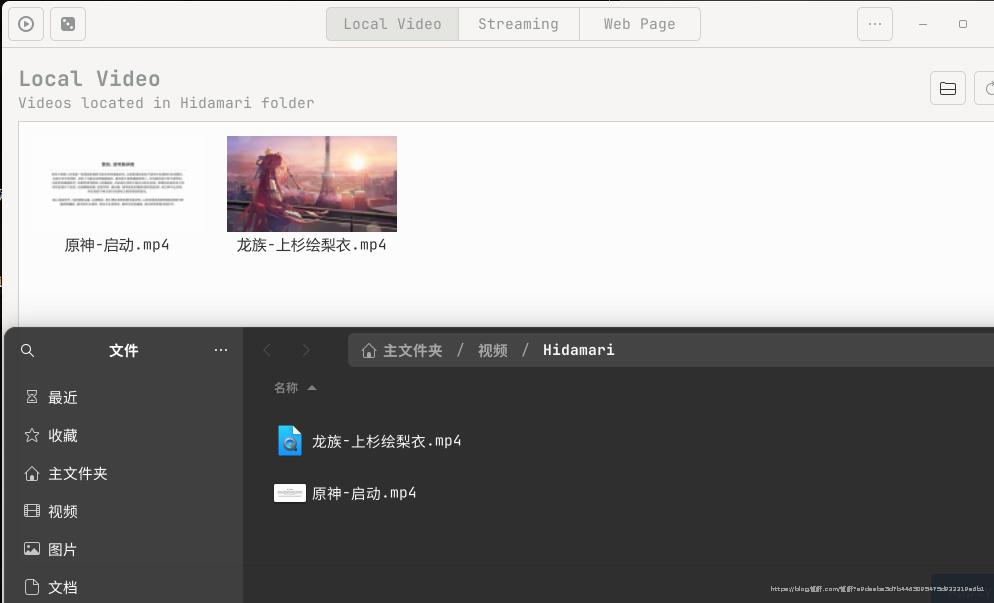The width and height of the screenshot is (994, 603).
Task: Select 龙族-上杉绘梨衣.mp4 in the file list
Action: pos(386,441)
